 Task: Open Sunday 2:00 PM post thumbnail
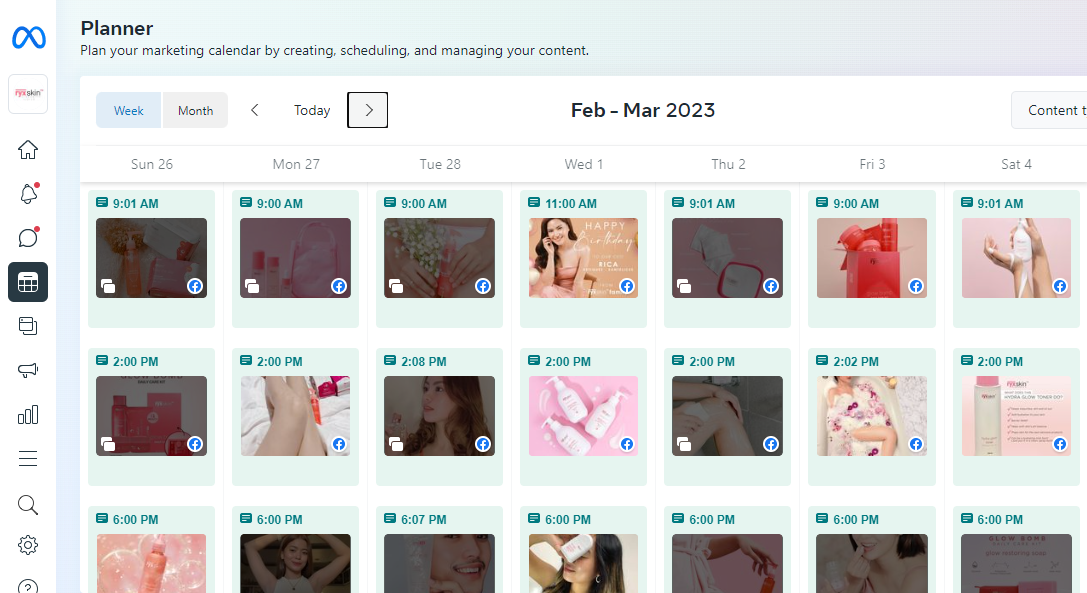point(151,416)
